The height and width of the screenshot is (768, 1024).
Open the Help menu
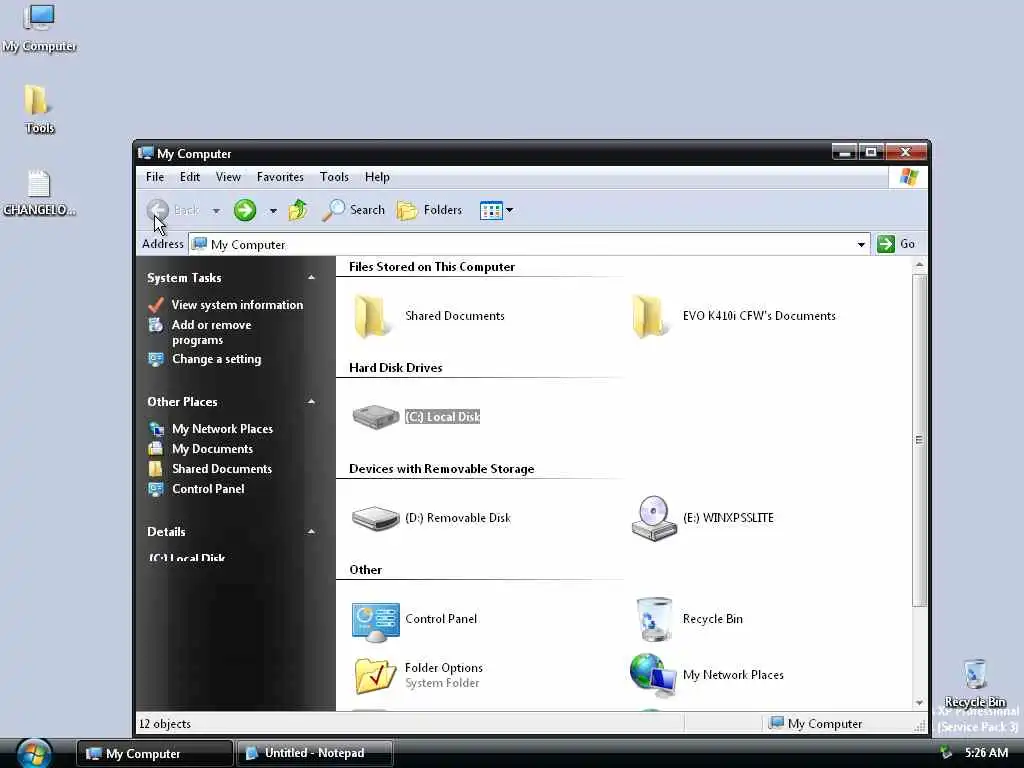click(x=377, y=177)
